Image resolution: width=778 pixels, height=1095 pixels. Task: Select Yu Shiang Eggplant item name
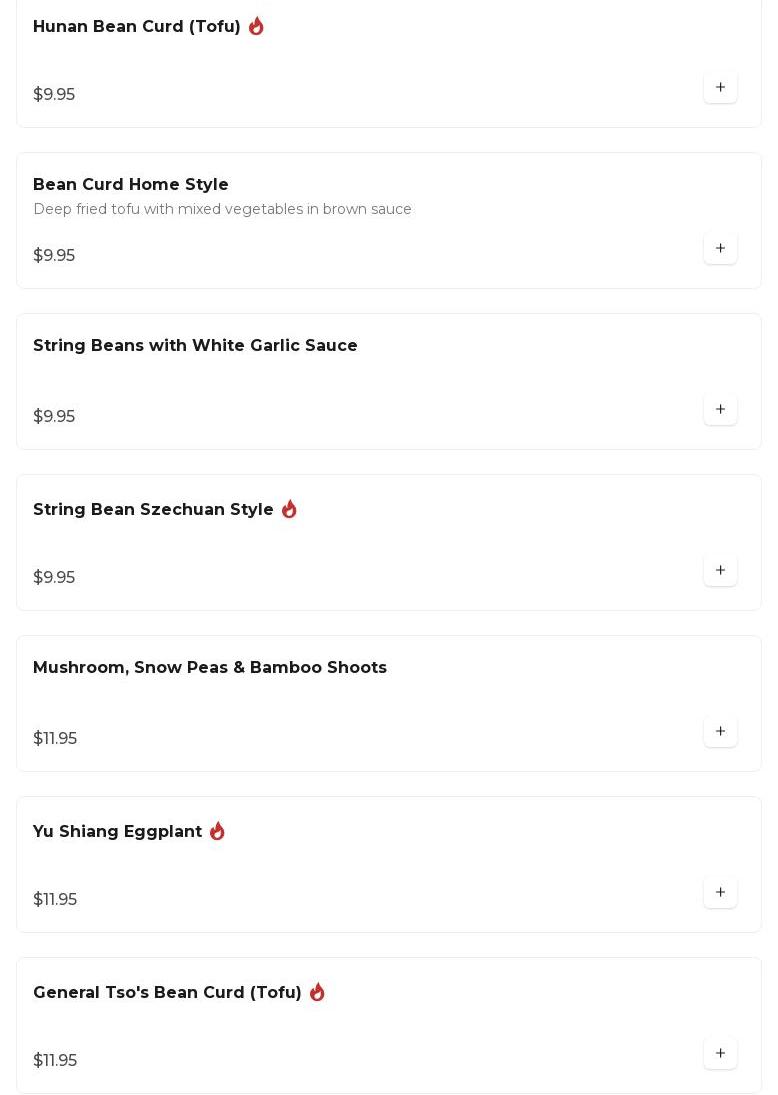coord(117,831)
